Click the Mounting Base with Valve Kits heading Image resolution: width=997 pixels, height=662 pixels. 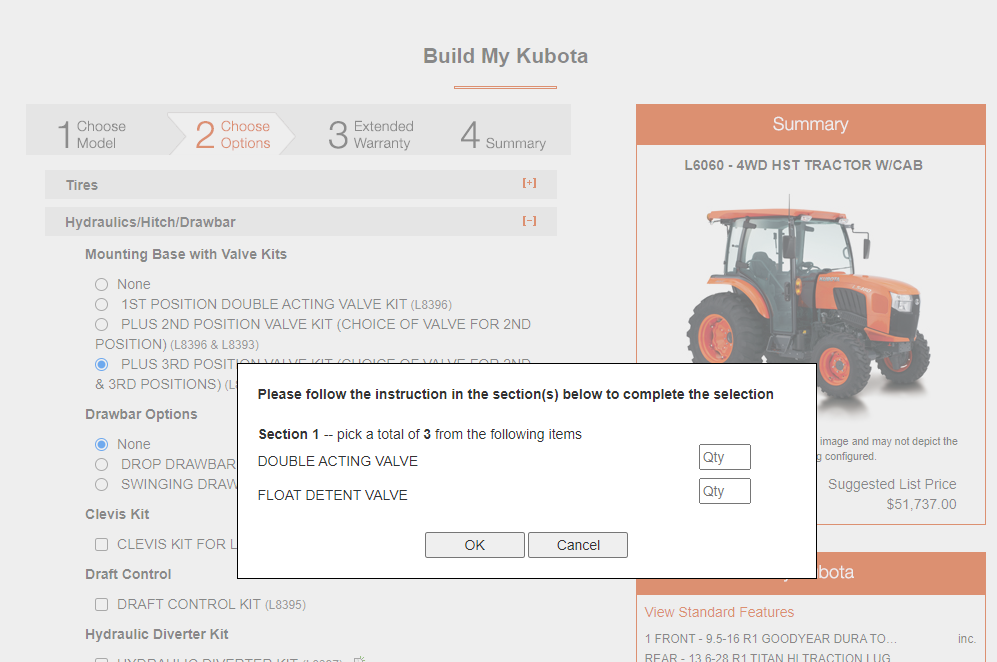pyautogui.click(x=186, y=254)
